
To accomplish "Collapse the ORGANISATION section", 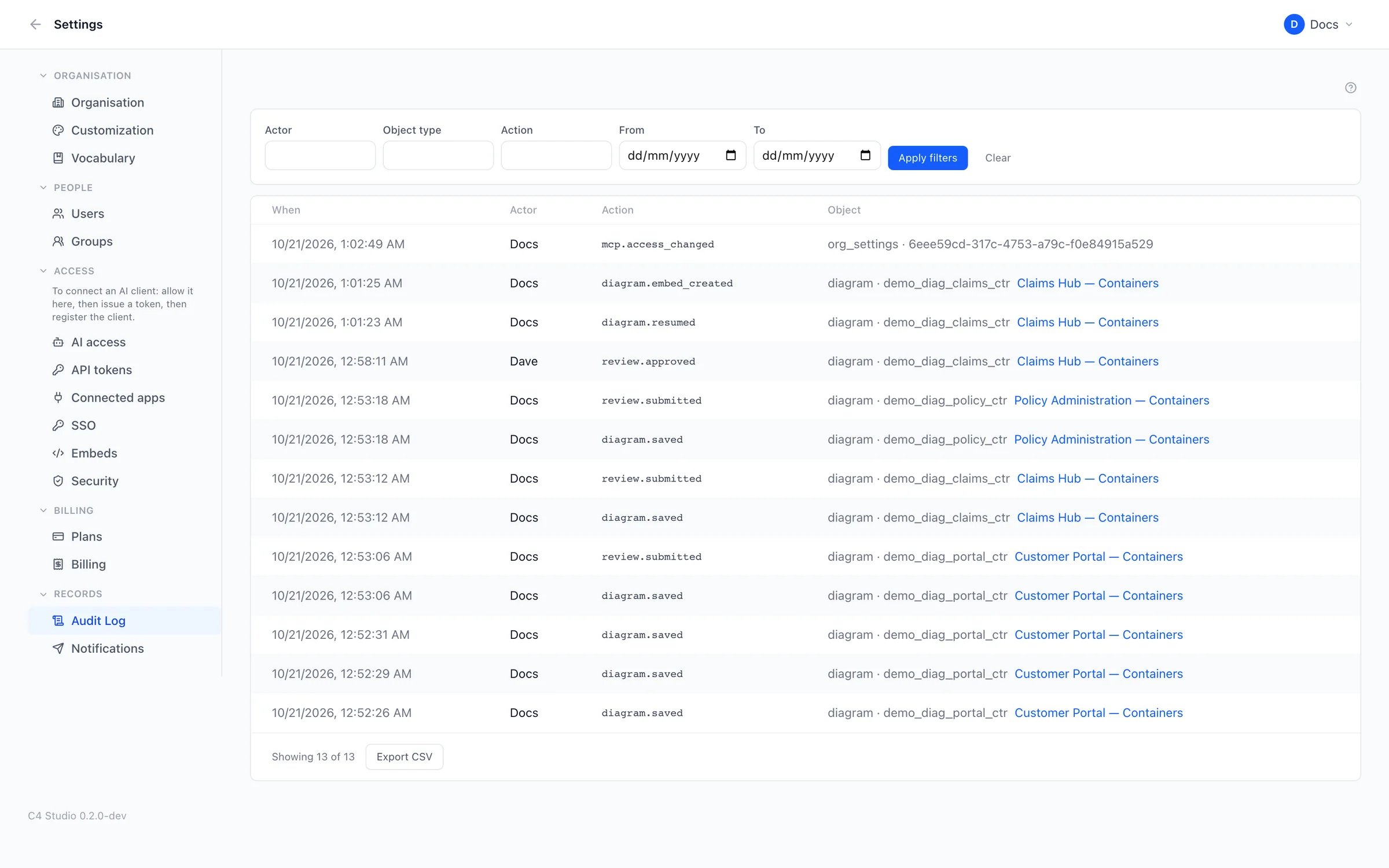I will [43, 75].
